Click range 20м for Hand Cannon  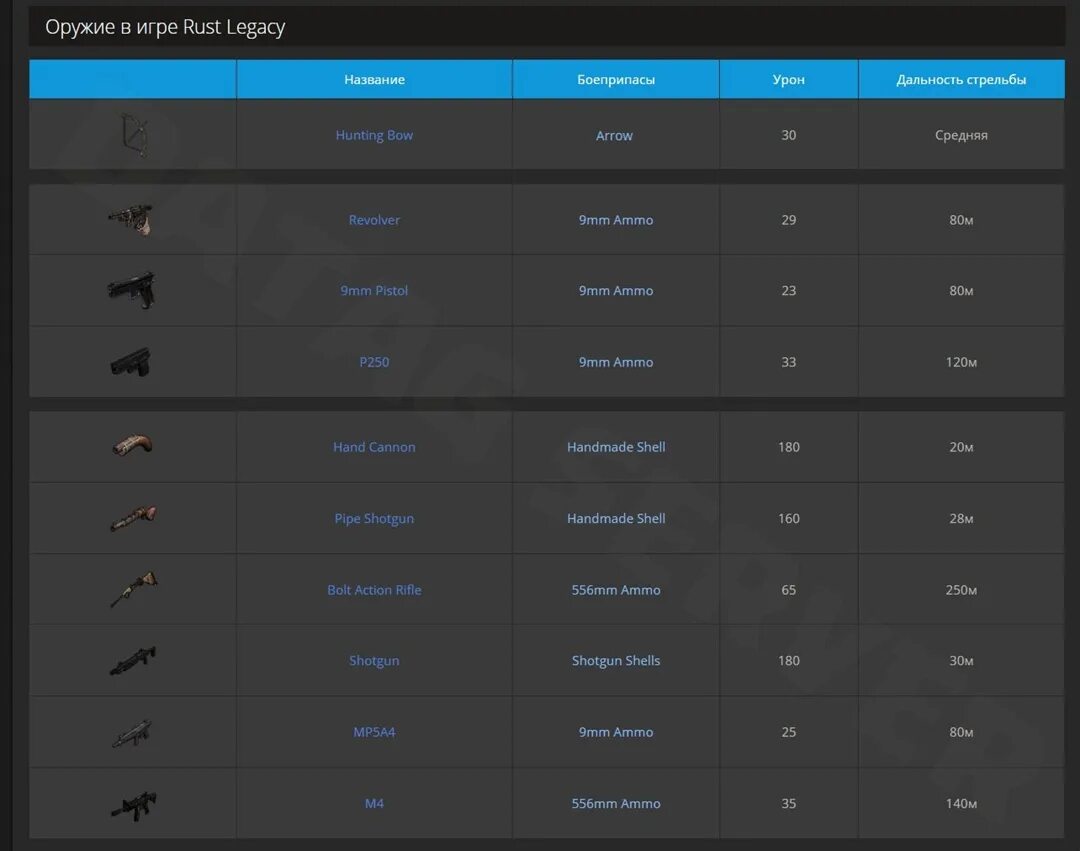point(961,447)
